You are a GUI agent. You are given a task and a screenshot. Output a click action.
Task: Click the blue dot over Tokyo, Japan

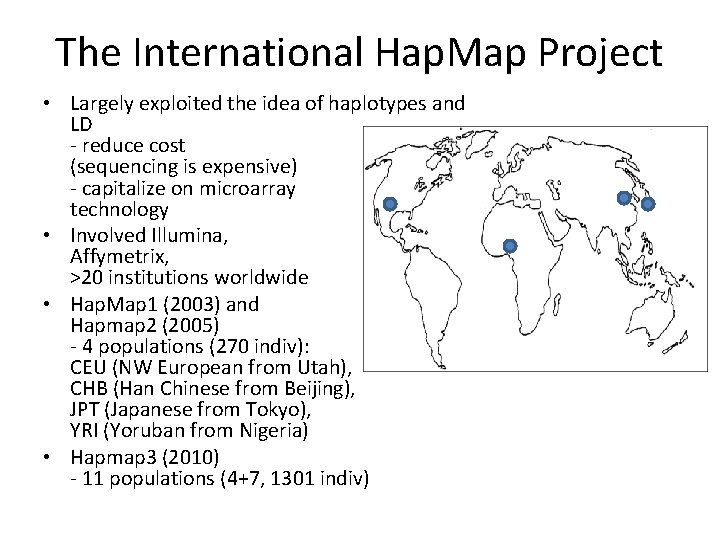click(x=648, y=204)
